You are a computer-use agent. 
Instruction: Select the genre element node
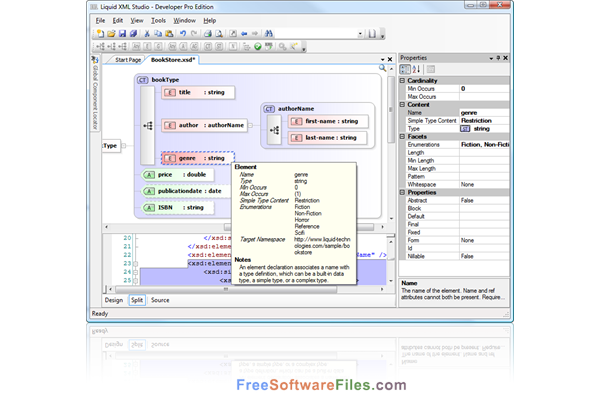(x=198, y=158)
